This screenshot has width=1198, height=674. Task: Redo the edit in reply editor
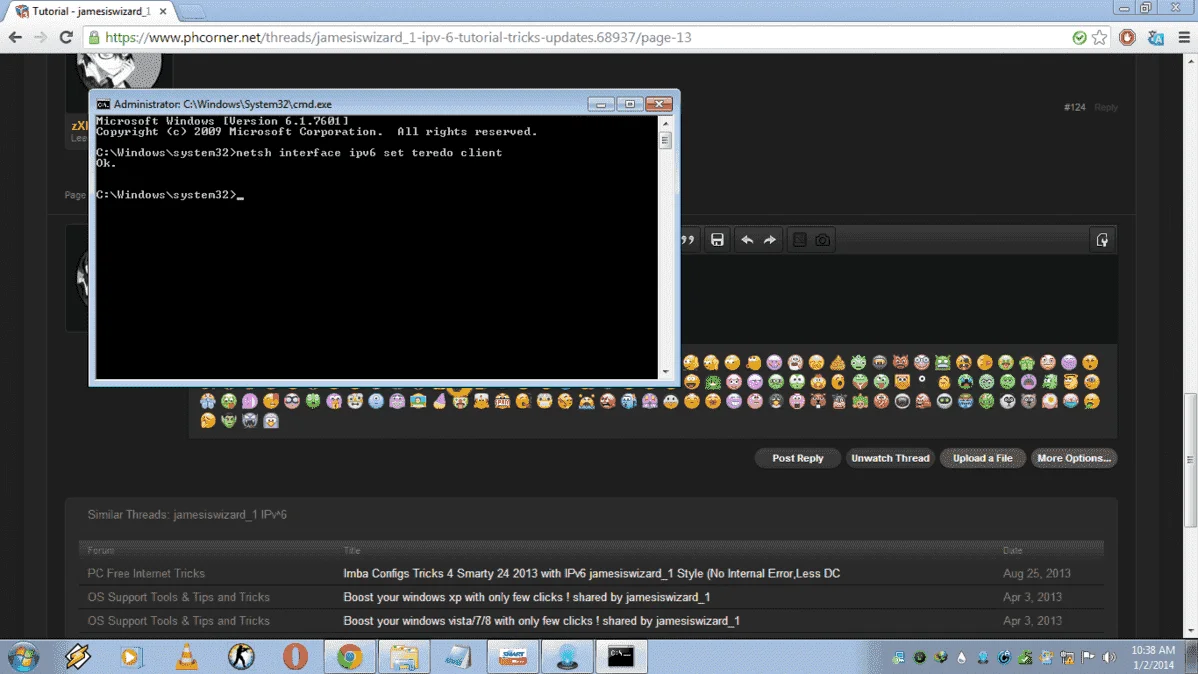pyautogui.click(x=770, y=240)
